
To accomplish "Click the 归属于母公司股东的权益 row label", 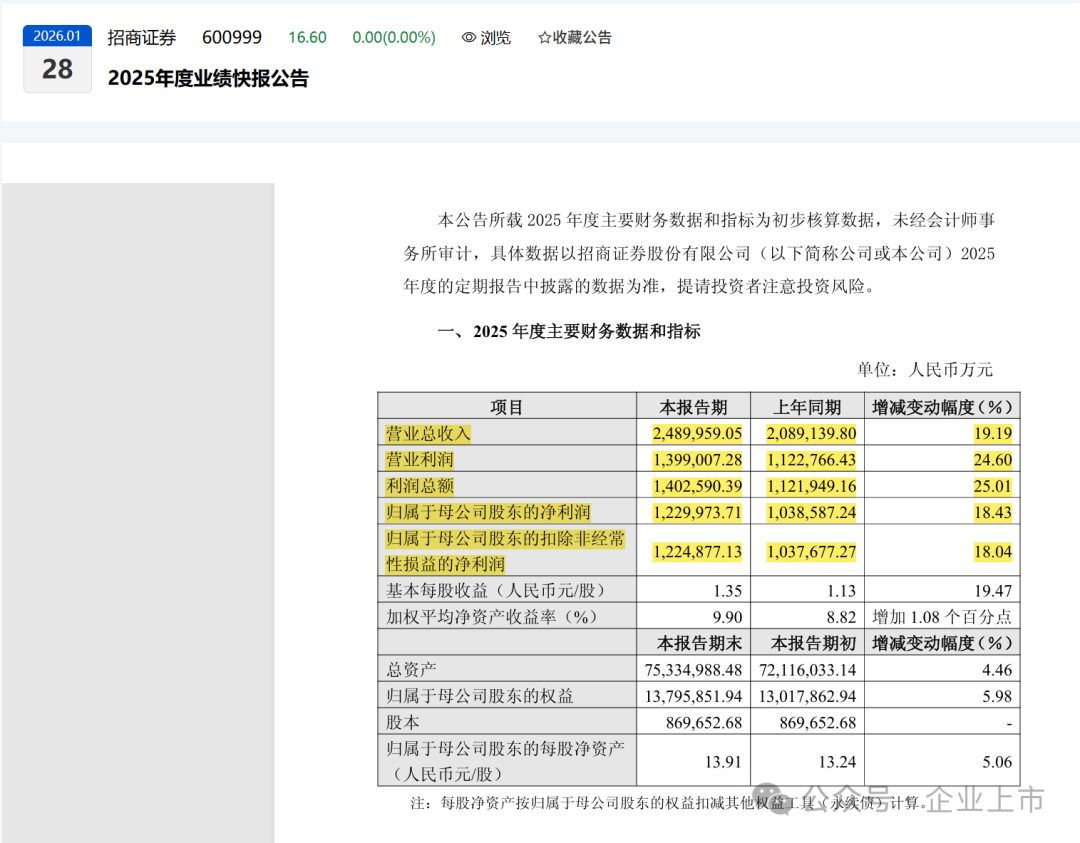I will pyautogui.click(x=479, y=696).
